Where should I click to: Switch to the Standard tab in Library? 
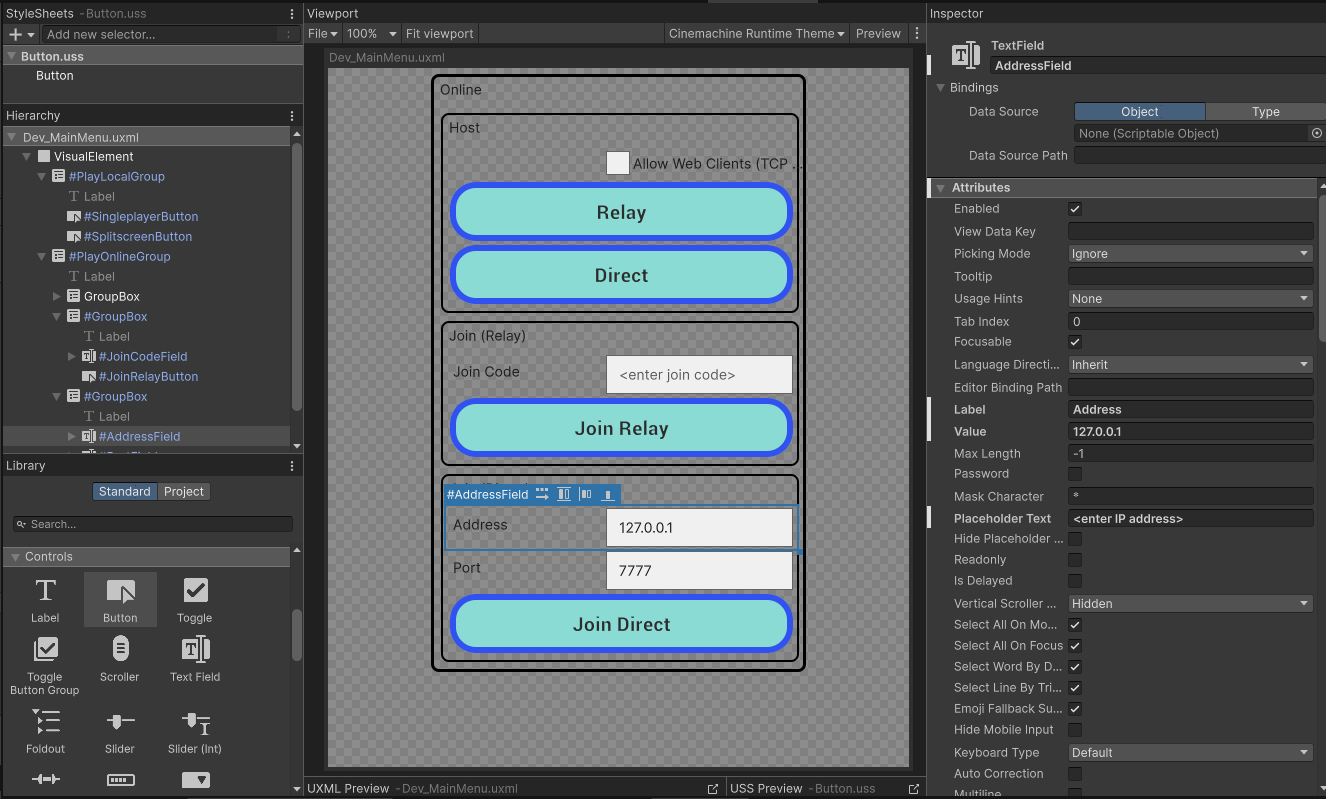point(125,492)
